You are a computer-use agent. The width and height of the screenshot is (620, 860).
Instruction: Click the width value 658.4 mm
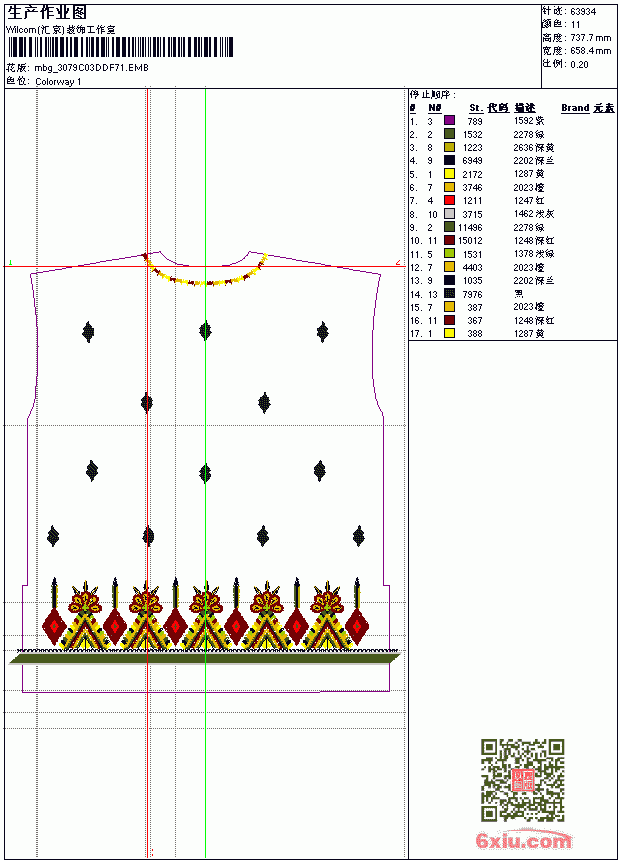tap(590, 51)
